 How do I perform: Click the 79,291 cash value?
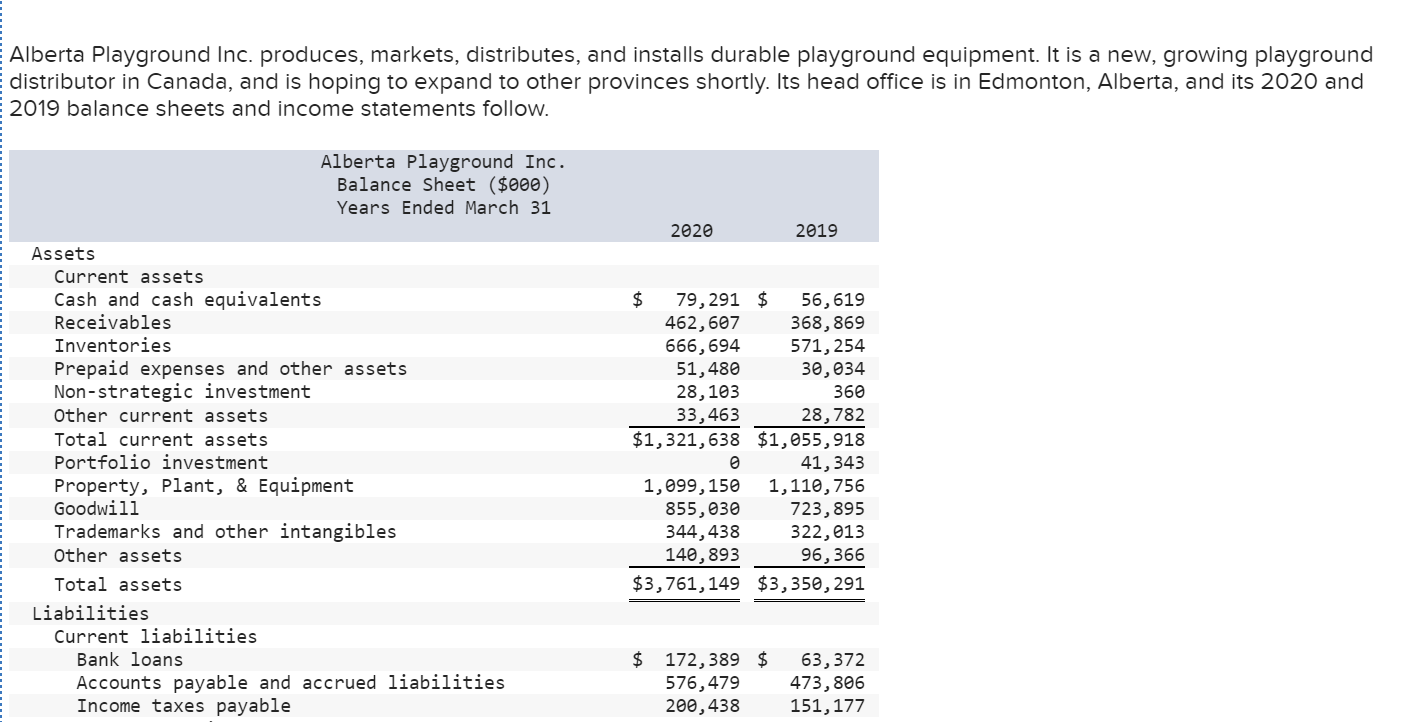708,300
